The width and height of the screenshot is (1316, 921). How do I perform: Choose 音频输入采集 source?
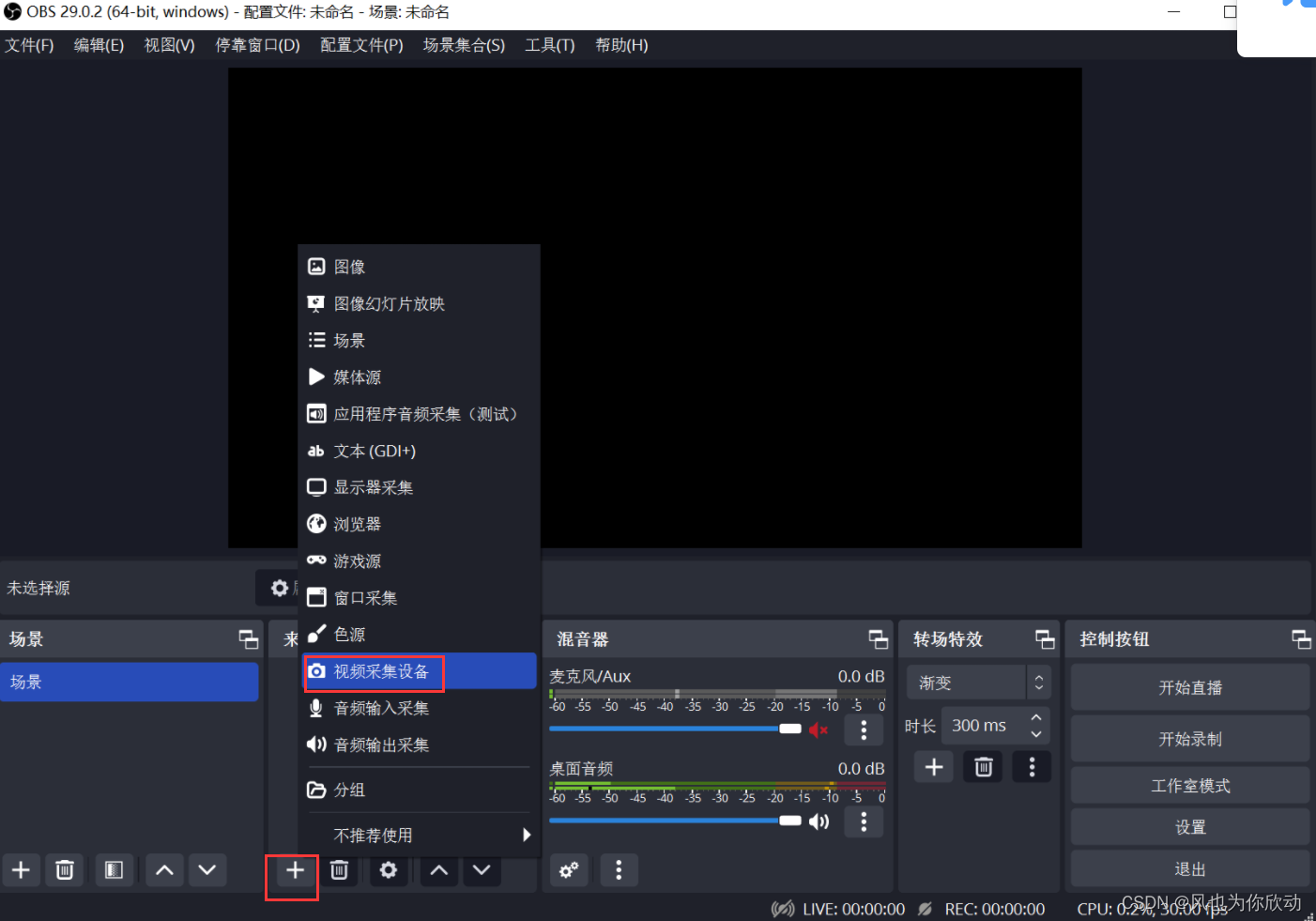[420, 708]
